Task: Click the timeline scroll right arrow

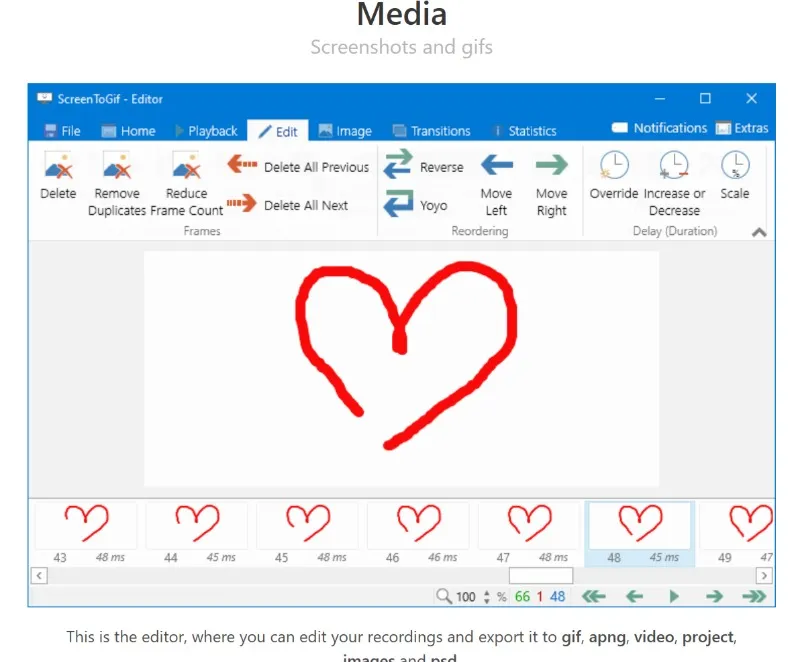Action: (764, 576)
